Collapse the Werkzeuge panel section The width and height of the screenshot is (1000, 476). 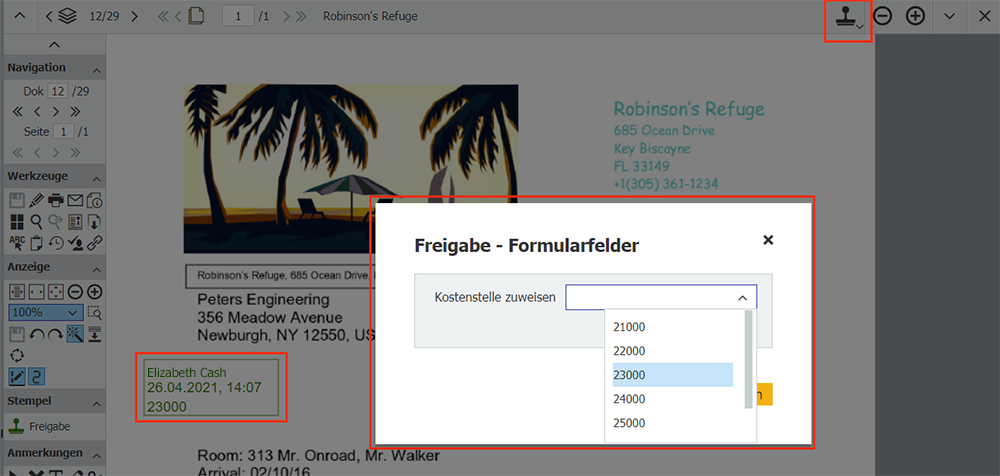pos(96,174)
